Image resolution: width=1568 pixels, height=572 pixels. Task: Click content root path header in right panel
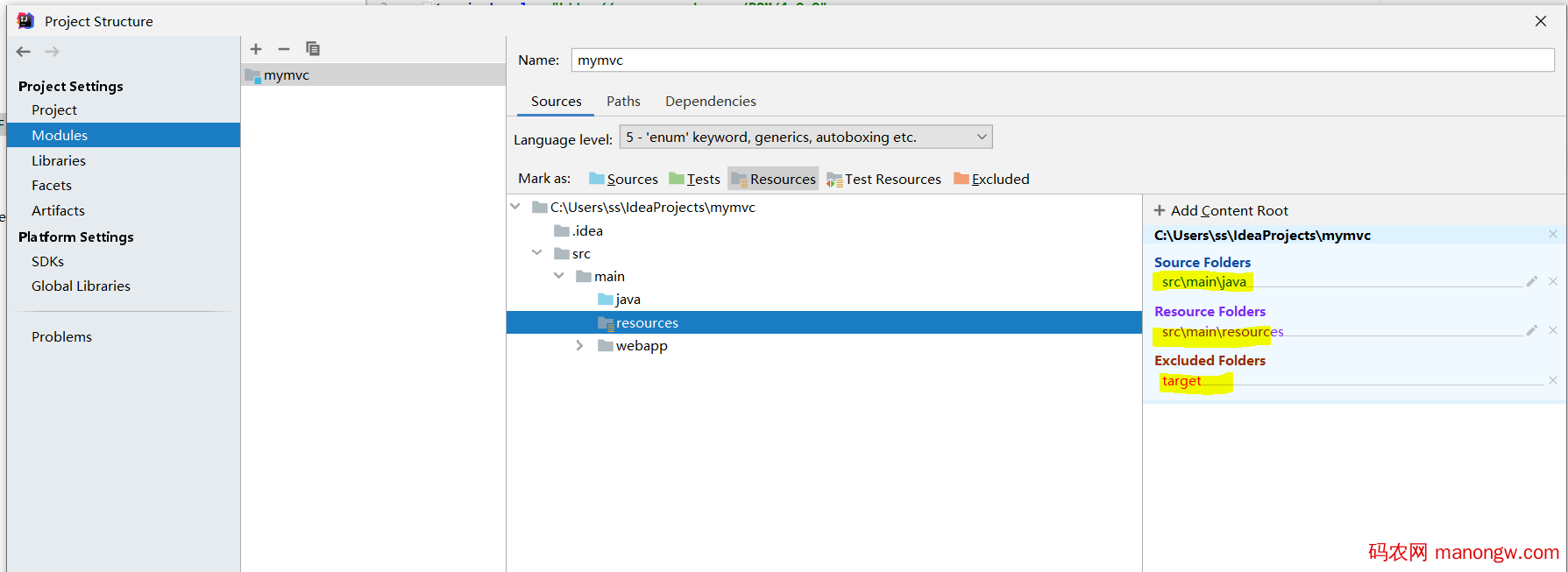1262,235
